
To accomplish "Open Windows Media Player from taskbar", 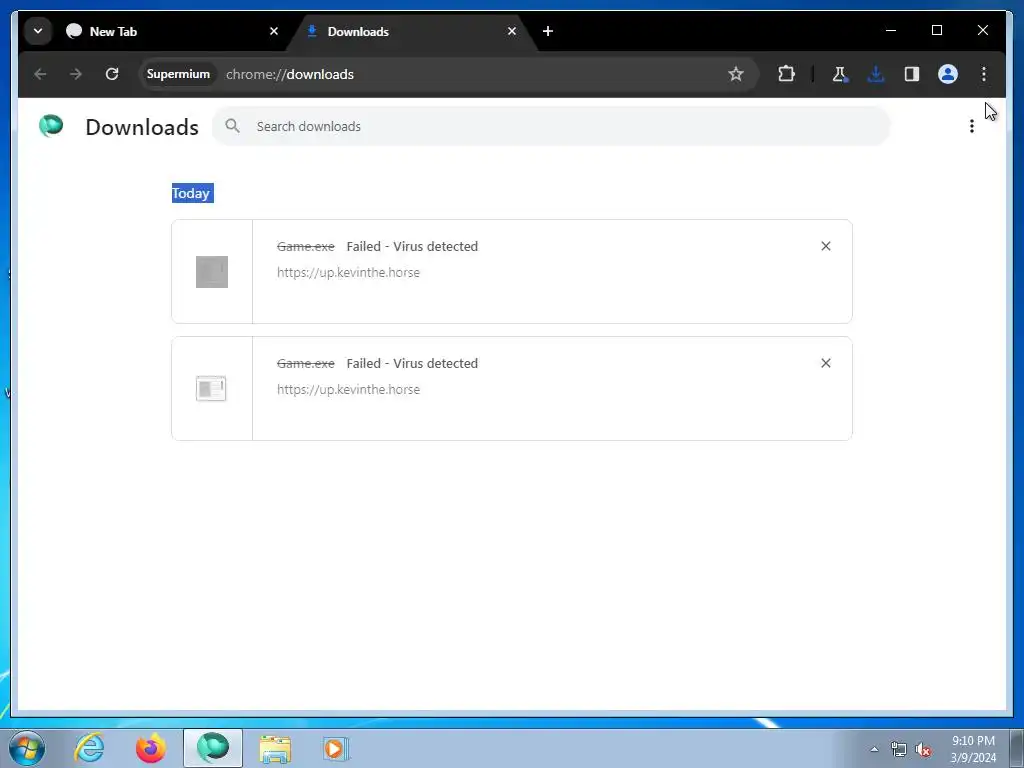I will click(336, 748).
